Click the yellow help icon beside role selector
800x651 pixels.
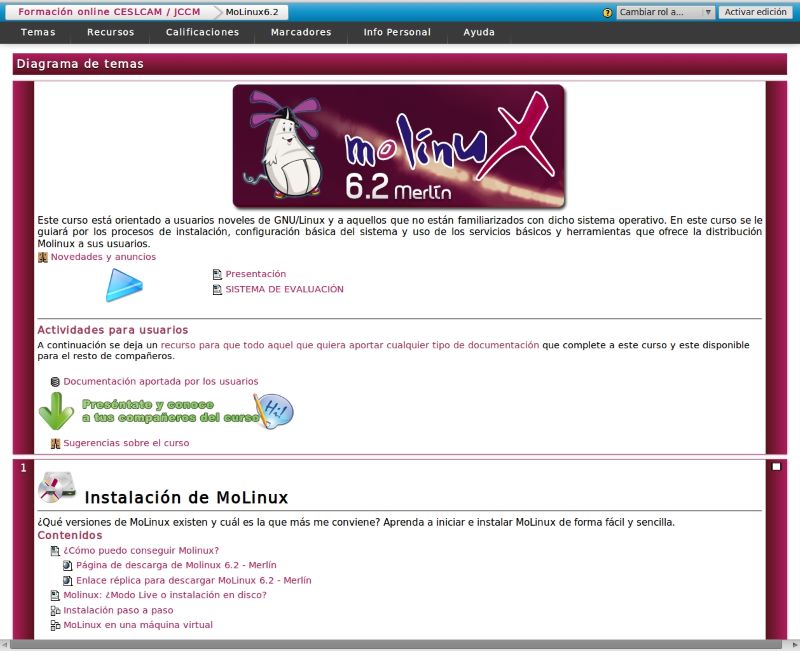coord(607,13)
